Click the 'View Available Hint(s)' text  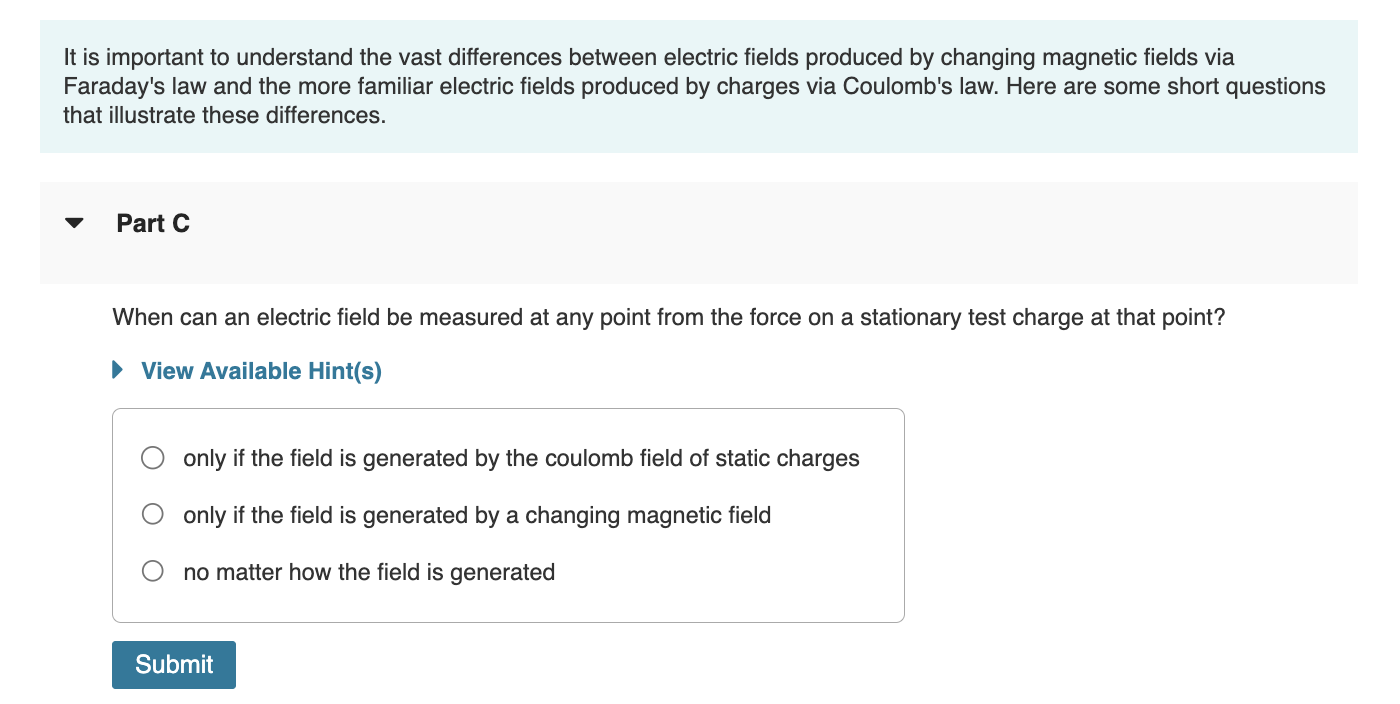coord(261,370)
